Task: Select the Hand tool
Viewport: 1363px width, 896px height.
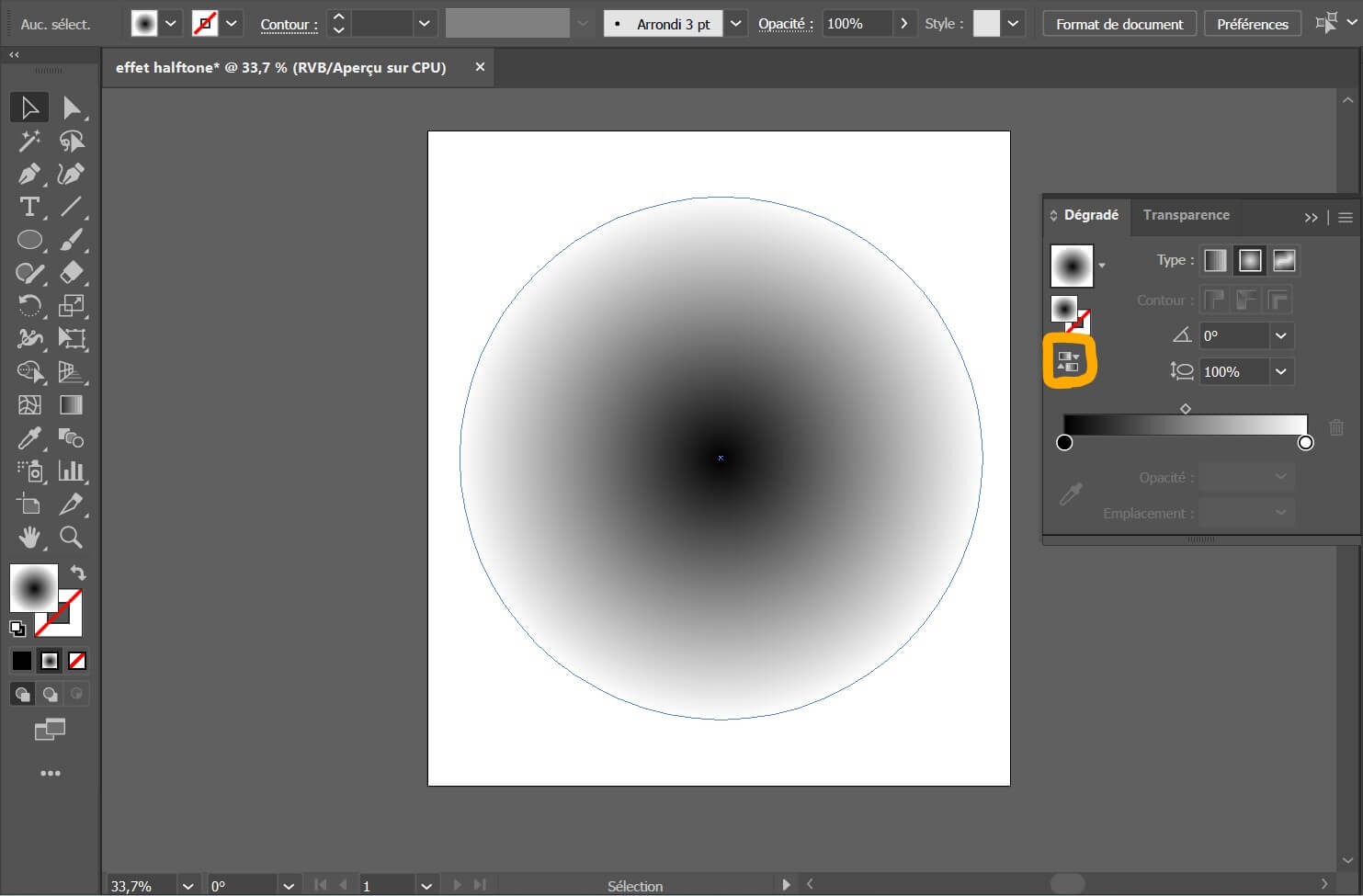Action: point(29,538)
